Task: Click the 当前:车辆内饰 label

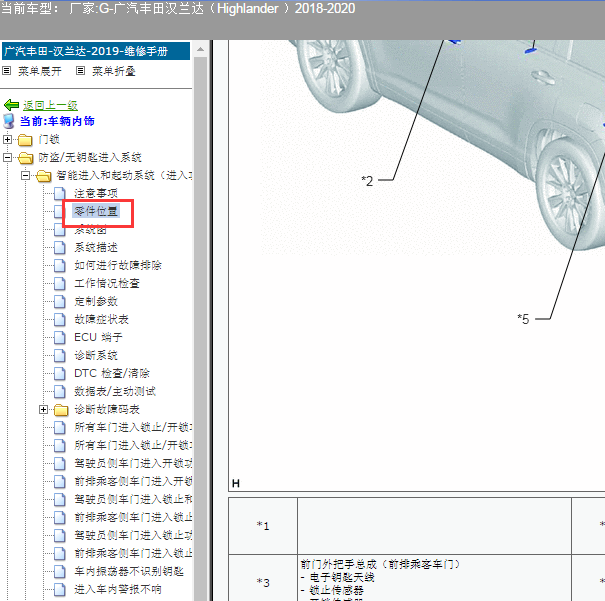Action: [x=57, y=121]
